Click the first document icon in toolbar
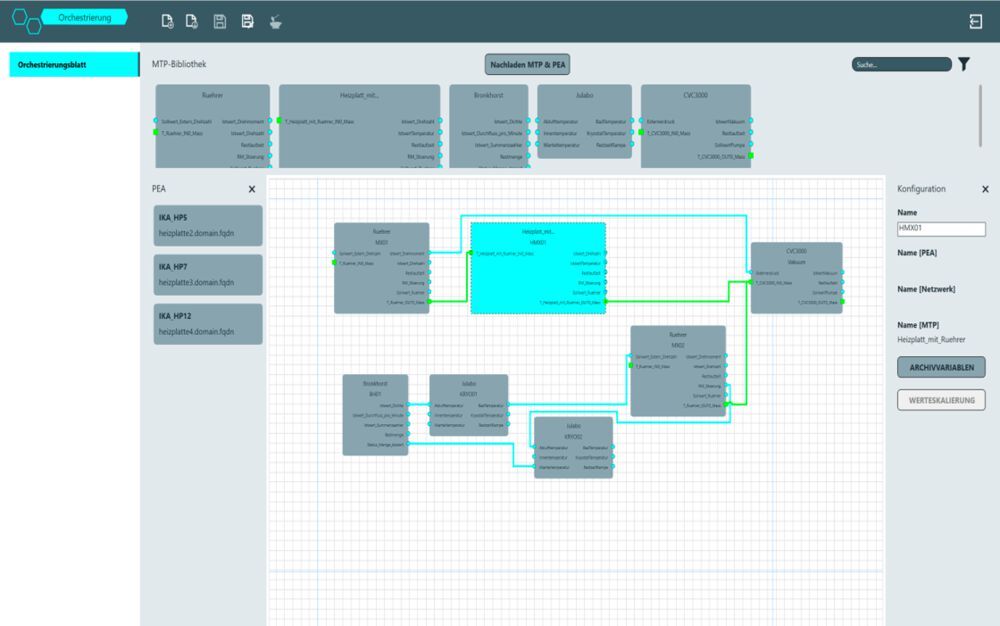This screenshot has width=1000, height=626. [167, 21]
